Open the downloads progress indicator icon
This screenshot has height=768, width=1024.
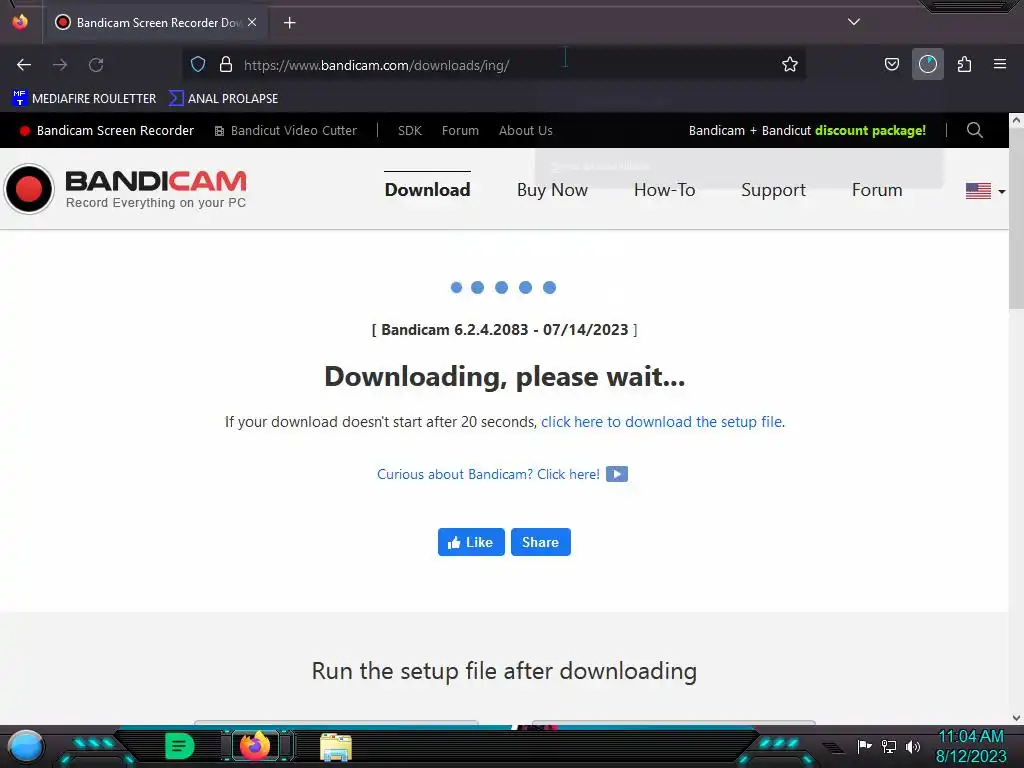point(927,64)
